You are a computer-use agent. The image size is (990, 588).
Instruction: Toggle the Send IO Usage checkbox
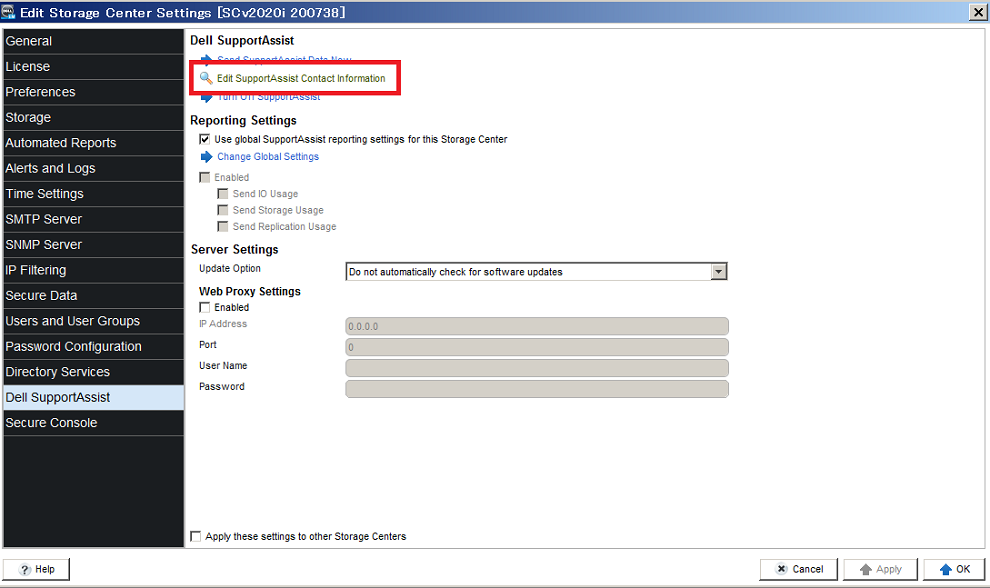(x=223, y=194)
